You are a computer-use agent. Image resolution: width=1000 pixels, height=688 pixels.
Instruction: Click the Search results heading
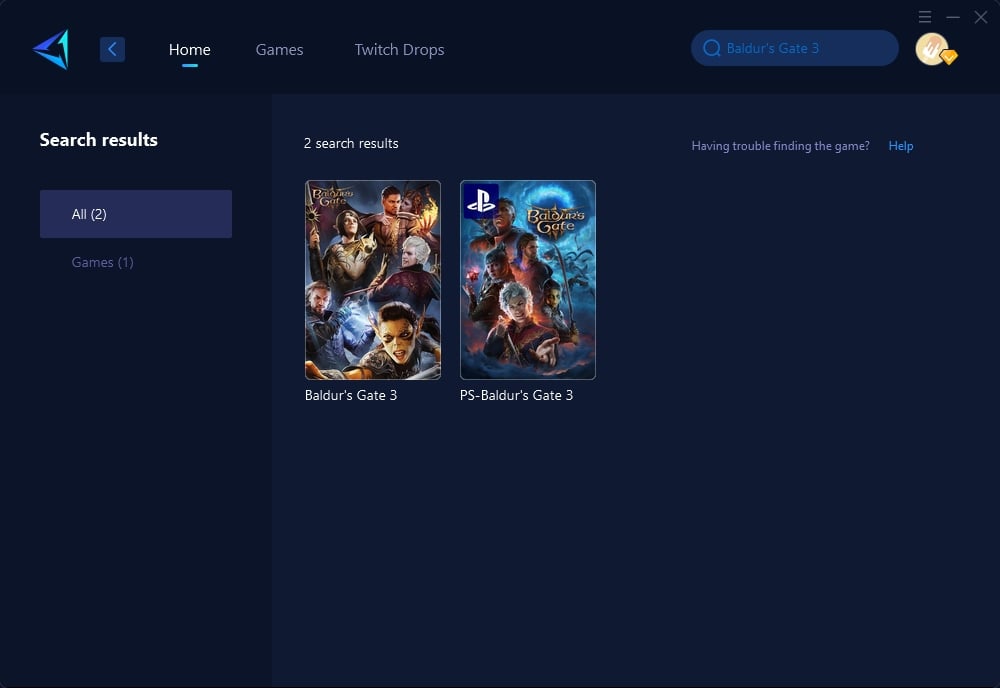98,140
